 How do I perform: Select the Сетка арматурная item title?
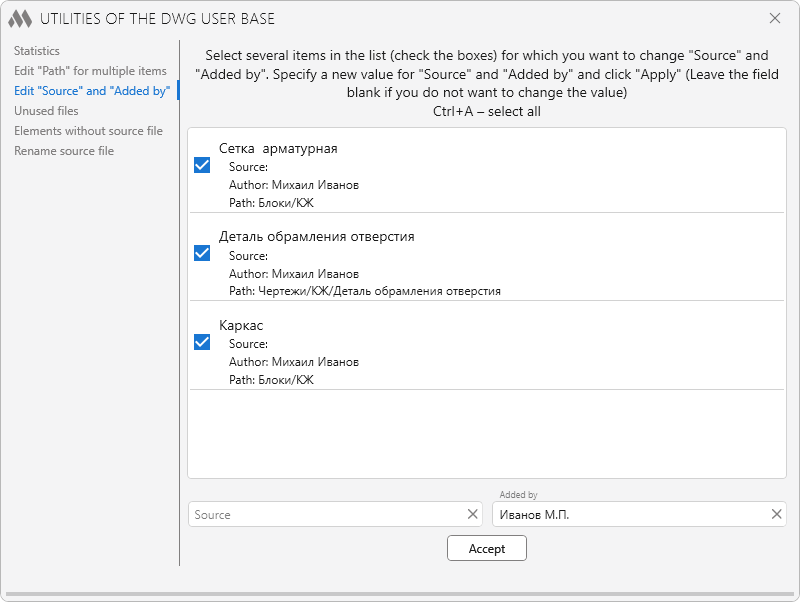coord(278,148)
